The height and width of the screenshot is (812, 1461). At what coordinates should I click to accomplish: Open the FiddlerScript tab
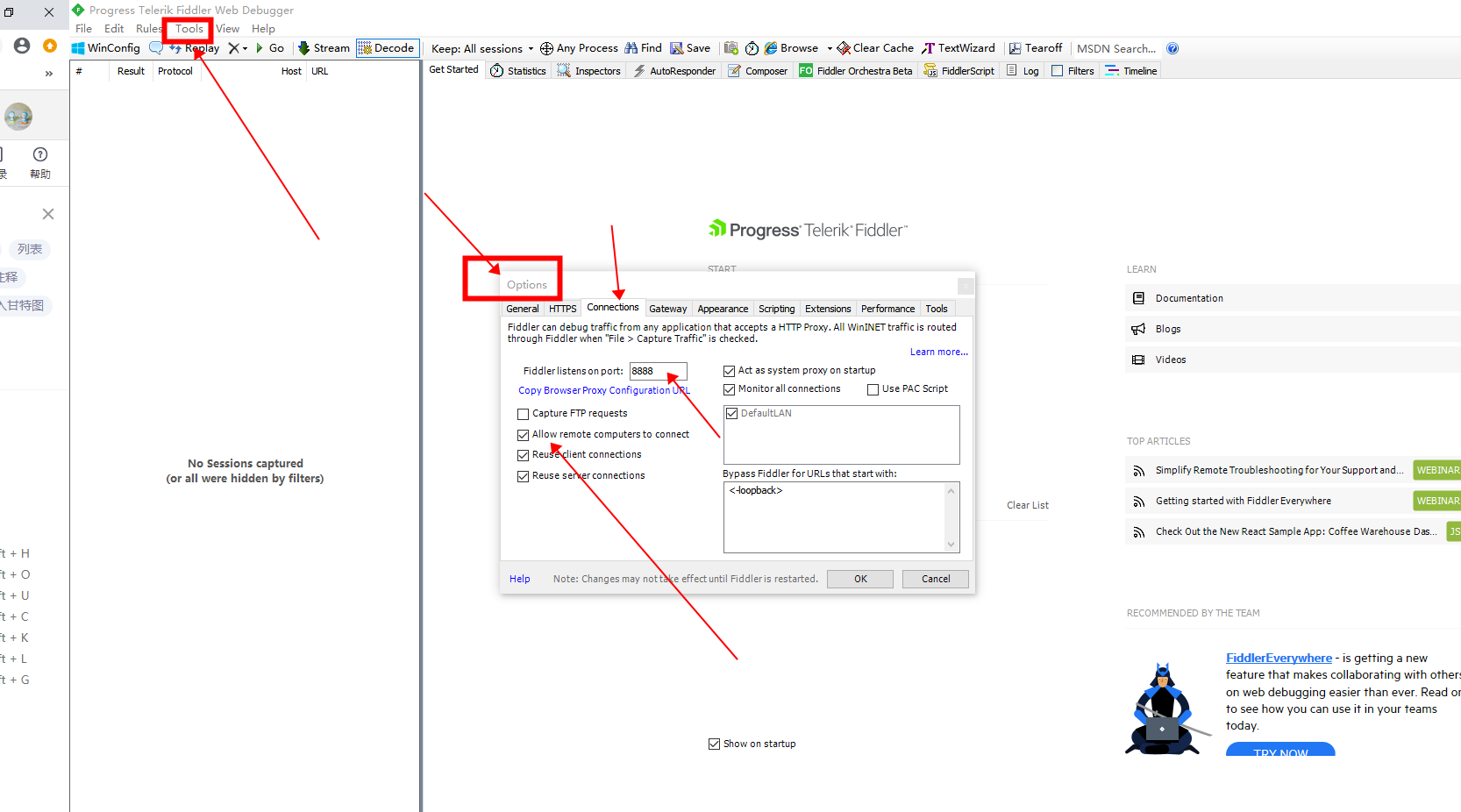point(959,71)
